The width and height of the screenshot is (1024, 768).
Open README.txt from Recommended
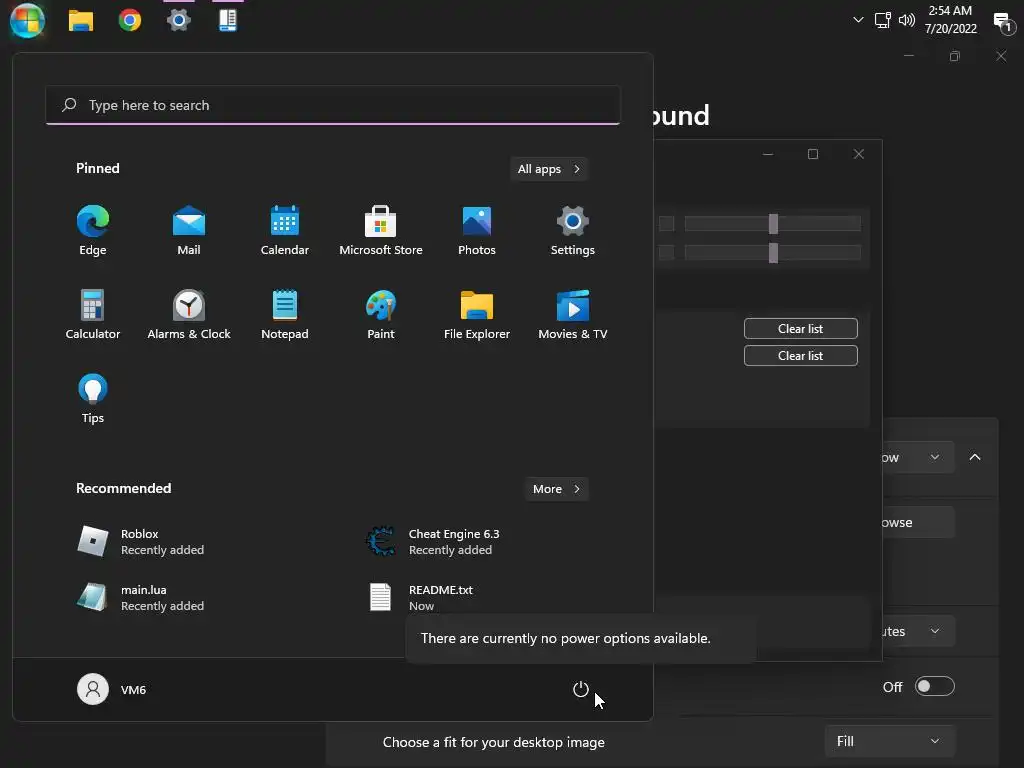point(421,597)
